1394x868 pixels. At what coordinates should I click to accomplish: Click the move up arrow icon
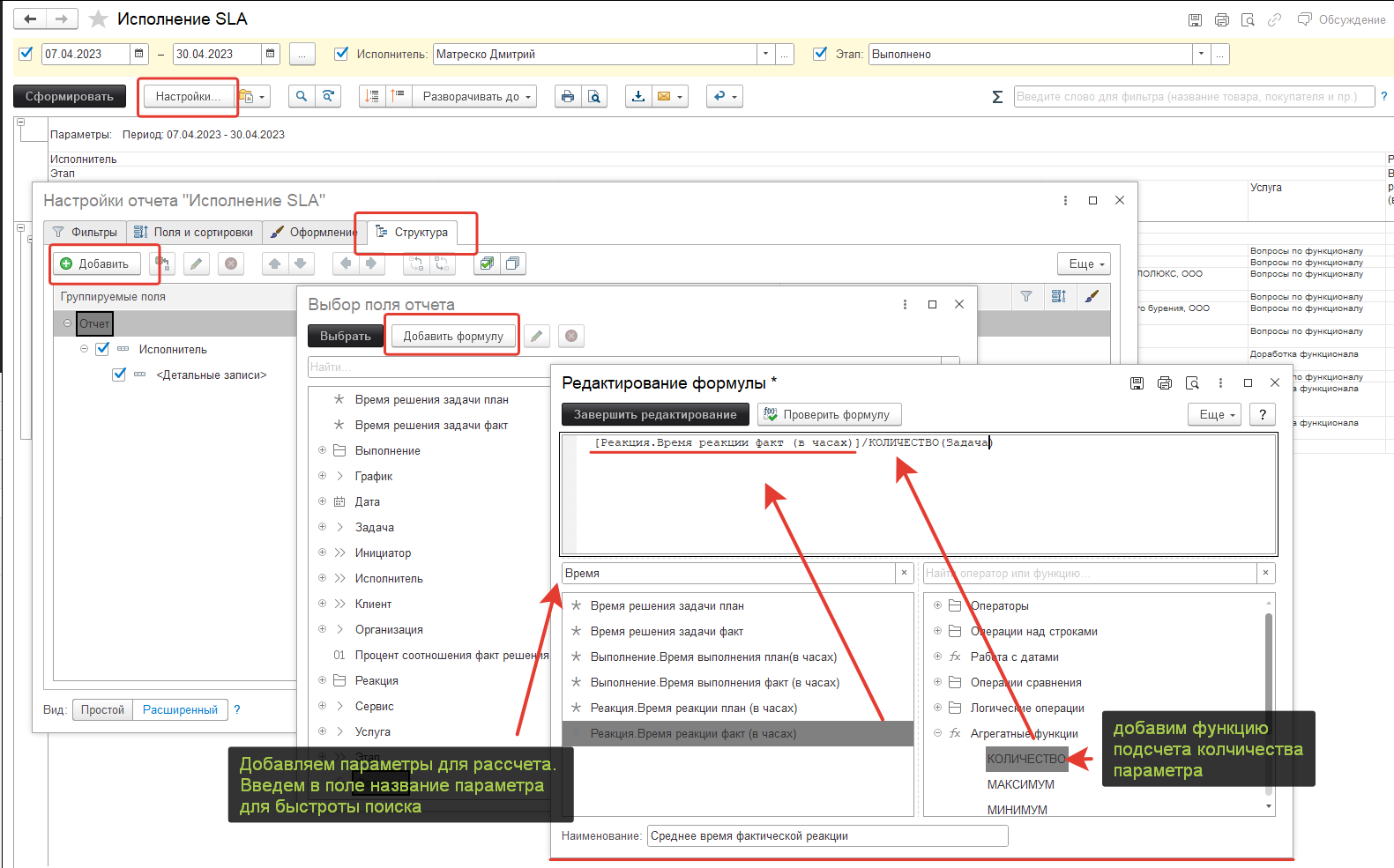point(275,263)
